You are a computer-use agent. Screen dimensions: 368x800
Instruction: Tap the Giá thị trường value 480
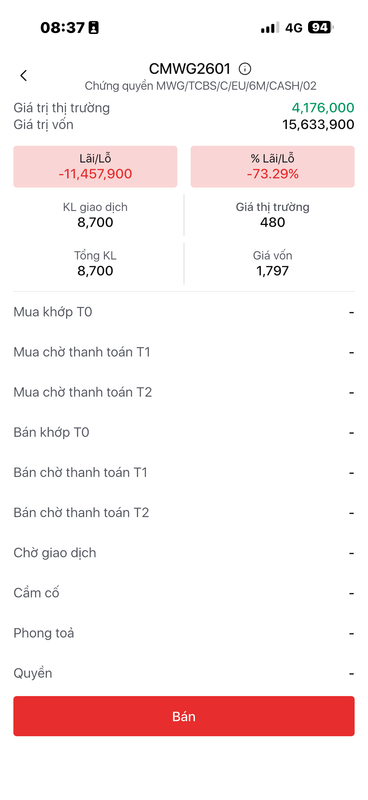(273, 222)
